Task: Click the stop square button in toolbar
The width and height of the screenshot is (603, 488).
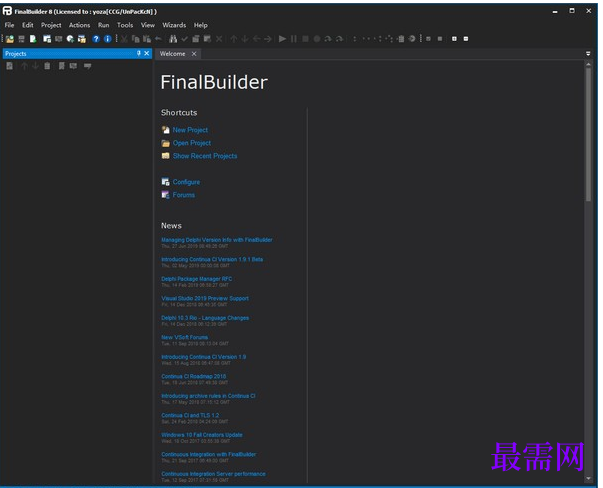Action: (305, 39)
